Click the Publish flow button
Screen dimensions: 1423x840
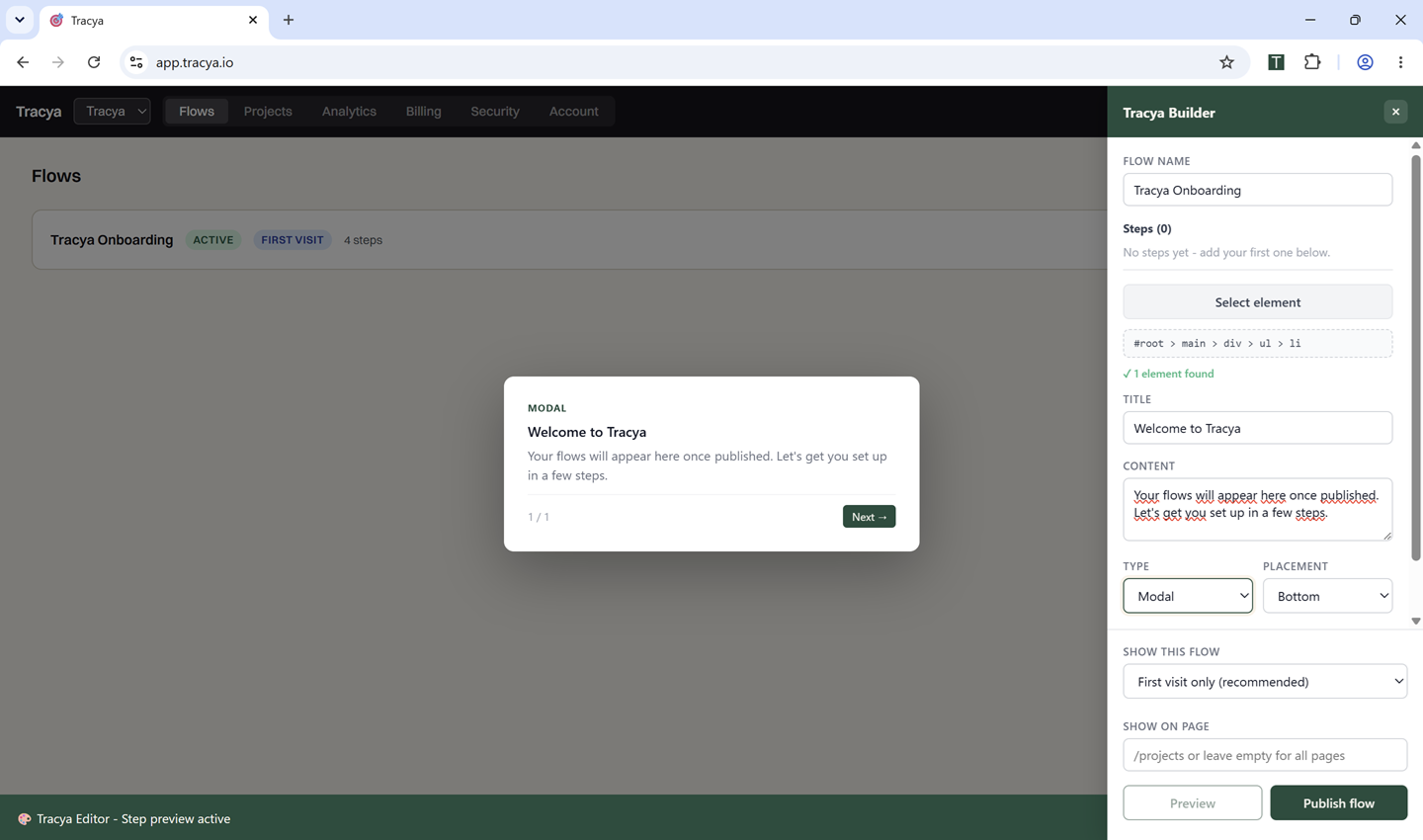click(x=1339, y=802)
